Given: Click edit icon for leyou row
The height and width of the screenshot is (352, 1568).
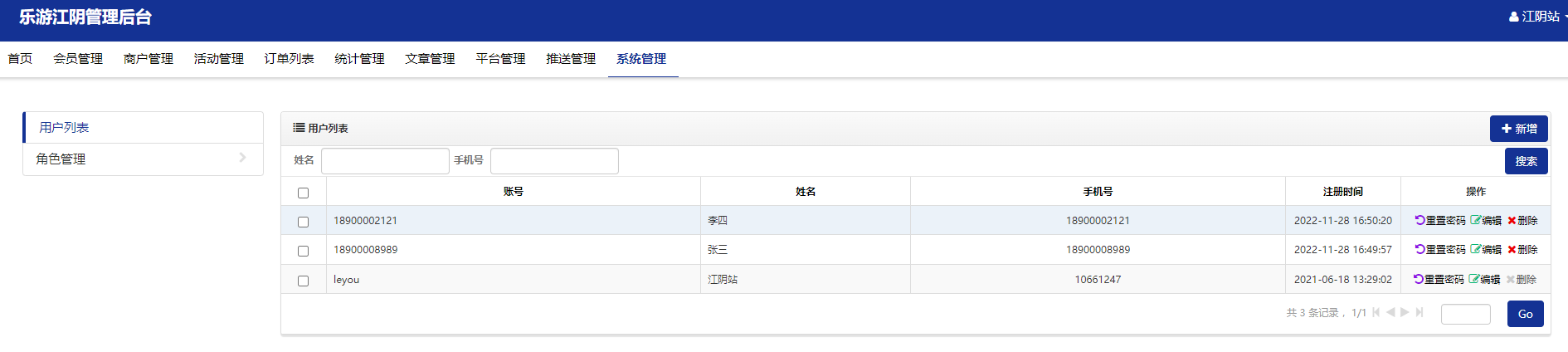Looking at the screenshot, I should (x=1473, y=279).
